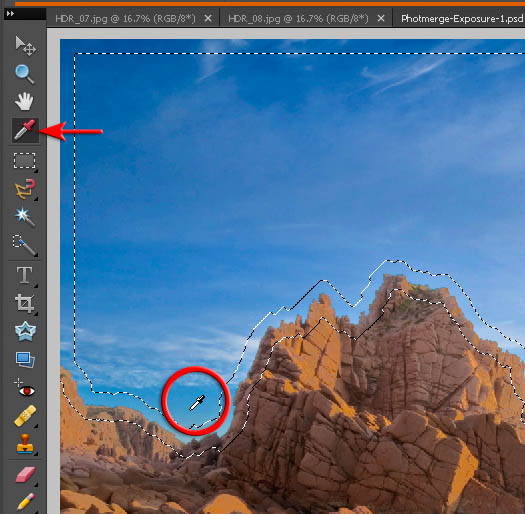Select the Magic Wand tool

[x=25, y=217]
